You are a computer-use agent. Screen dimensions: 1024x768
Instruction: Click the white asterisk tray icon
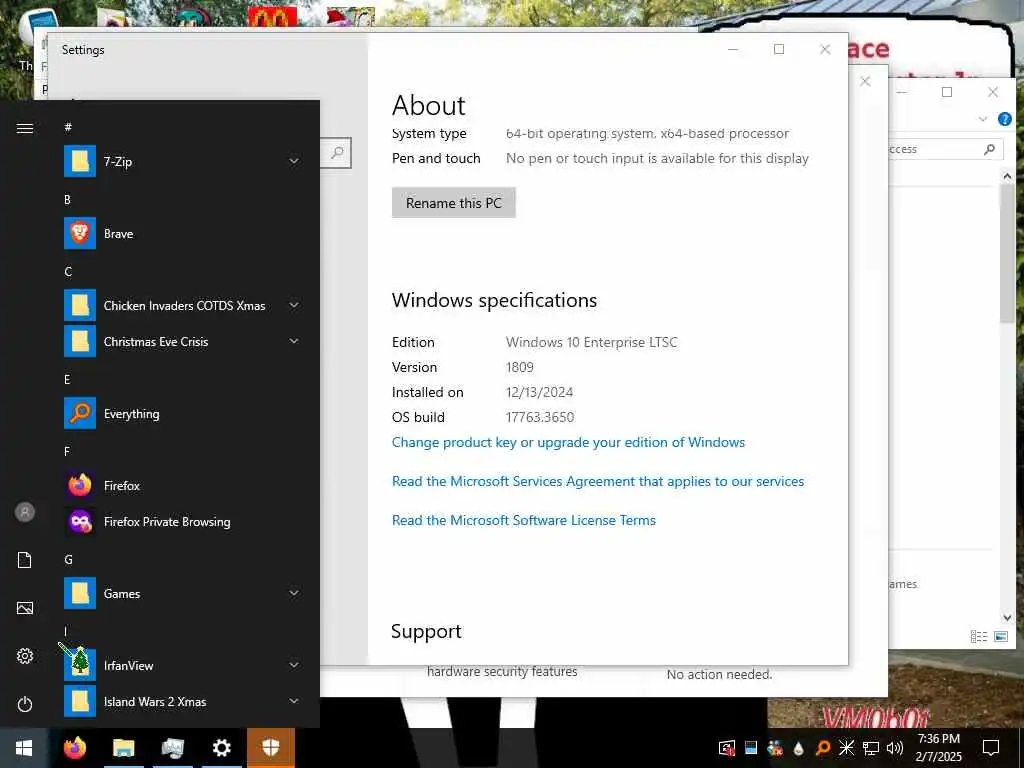point(846,748)
